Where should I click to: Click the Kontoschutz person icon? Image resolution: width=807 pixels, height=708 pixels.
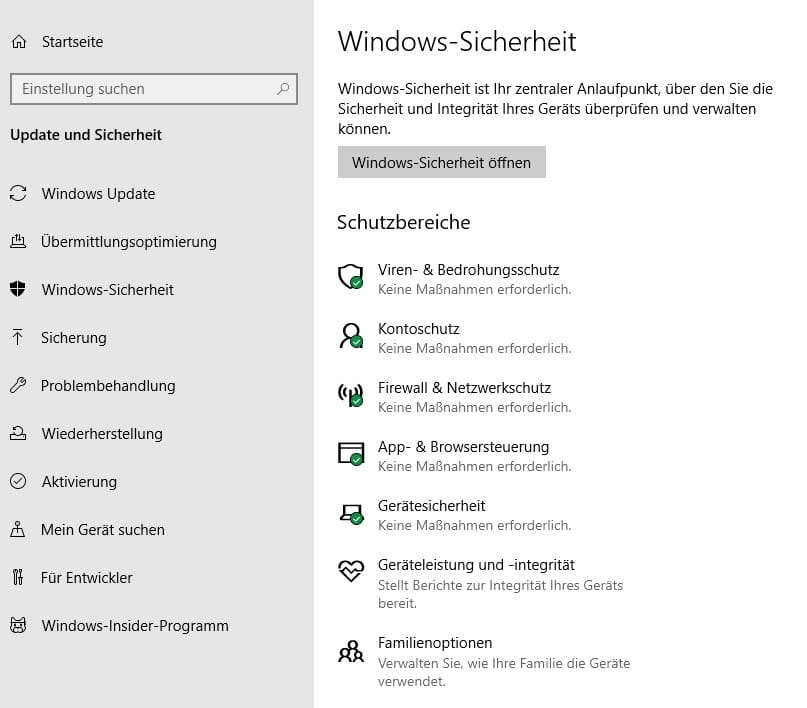tap(350, 336)
